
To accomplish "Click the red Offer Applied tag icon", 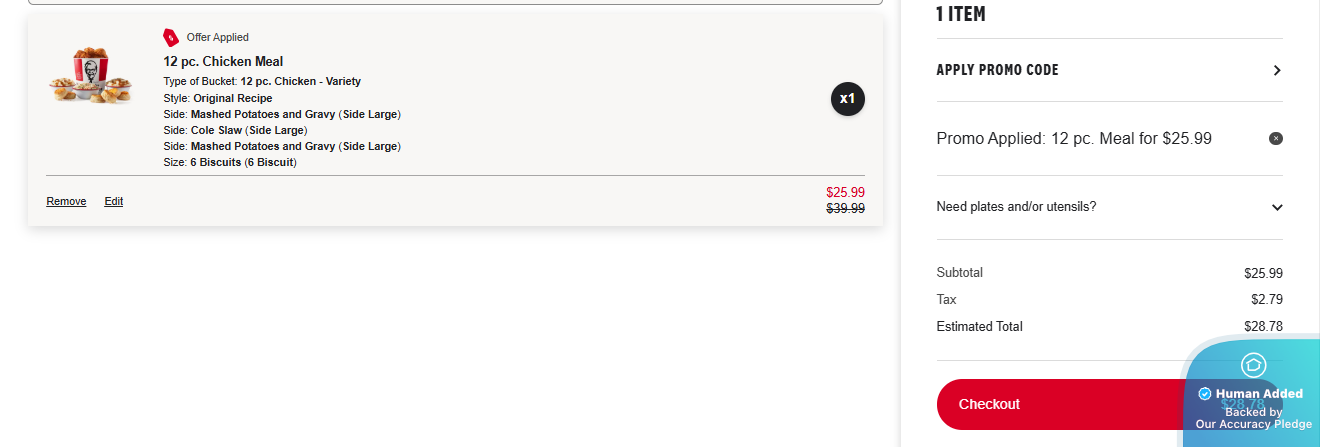I will tap(171, 38).
